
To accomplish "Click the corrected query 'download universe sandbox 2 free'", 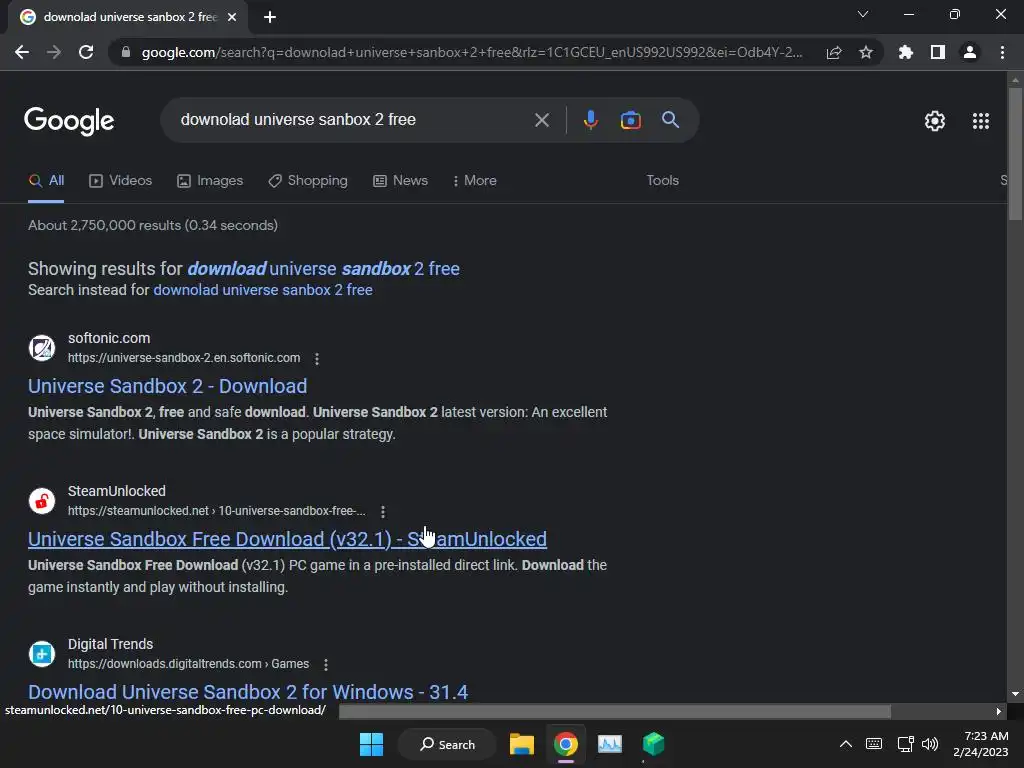I will pos(323,269).
